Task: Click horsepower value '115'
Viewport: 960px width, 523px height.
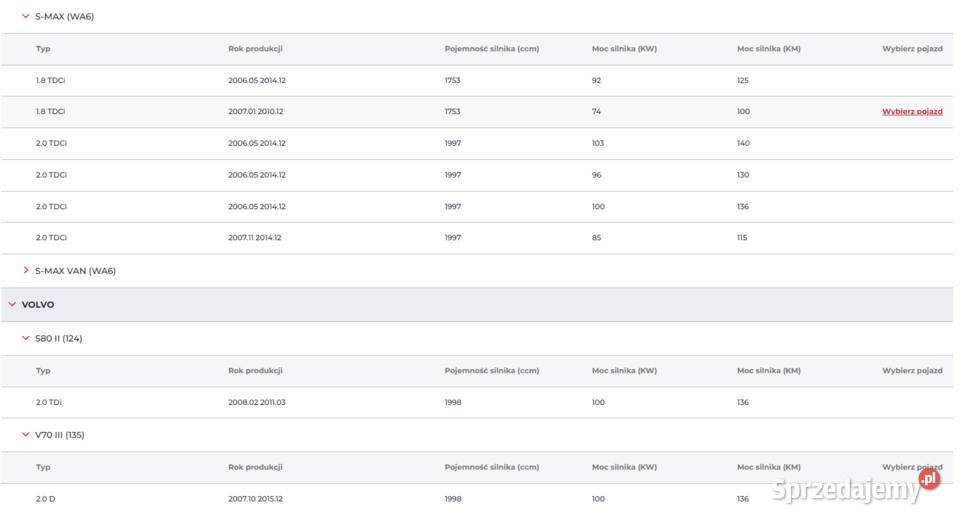Action: click(742, 238)
